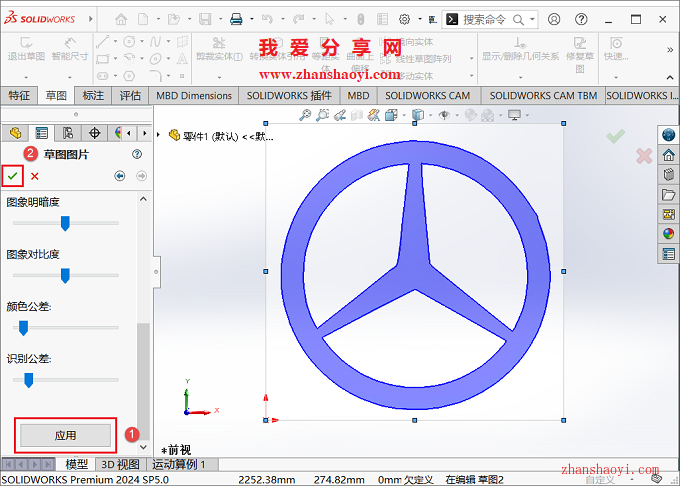Click the print icon in toolbar
This screenshot has height=486, width=680.
tap(236, 19)
